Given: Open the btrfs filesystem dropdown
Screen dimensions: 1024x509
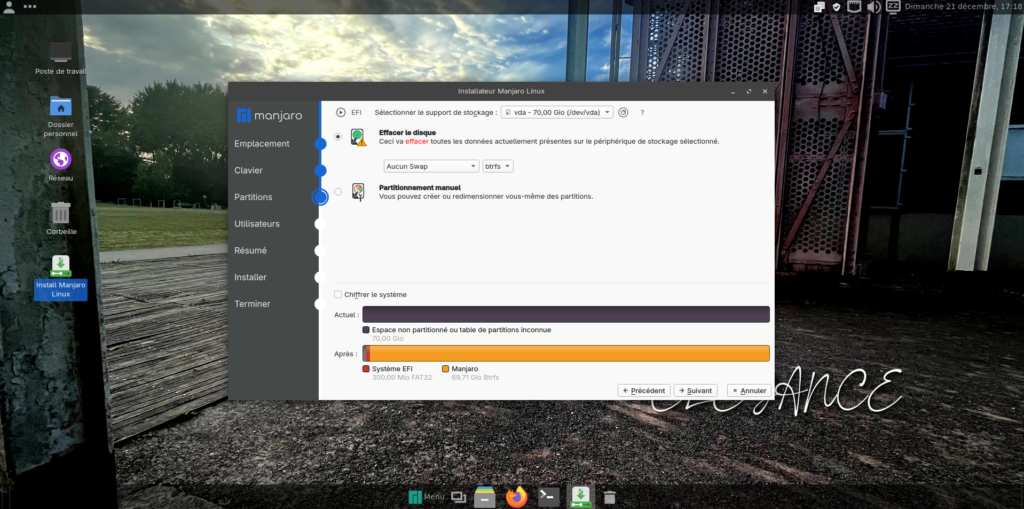Looking at the screenshot, I should click(x=498, y=167).
